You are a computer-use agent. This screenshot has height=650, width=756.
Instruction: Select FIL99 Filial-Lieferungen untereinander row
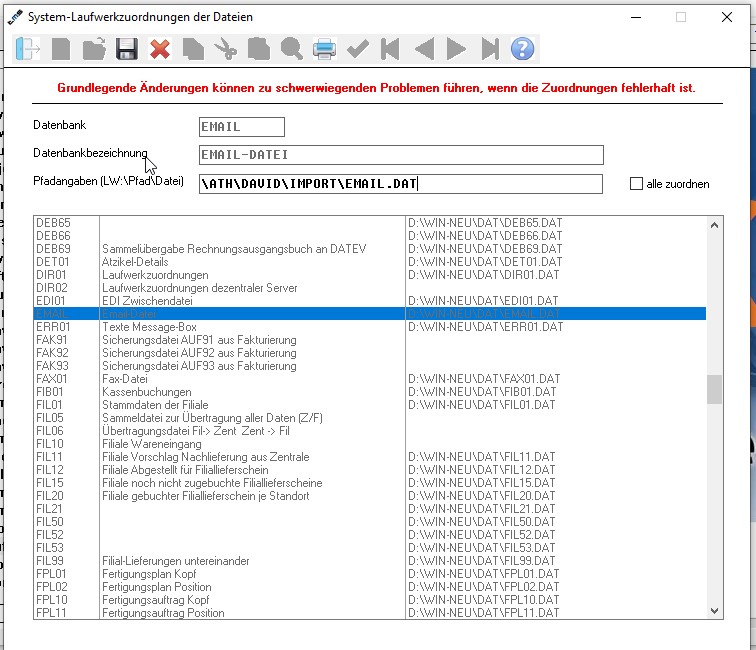pyautogui.click(x=370, y=561)
